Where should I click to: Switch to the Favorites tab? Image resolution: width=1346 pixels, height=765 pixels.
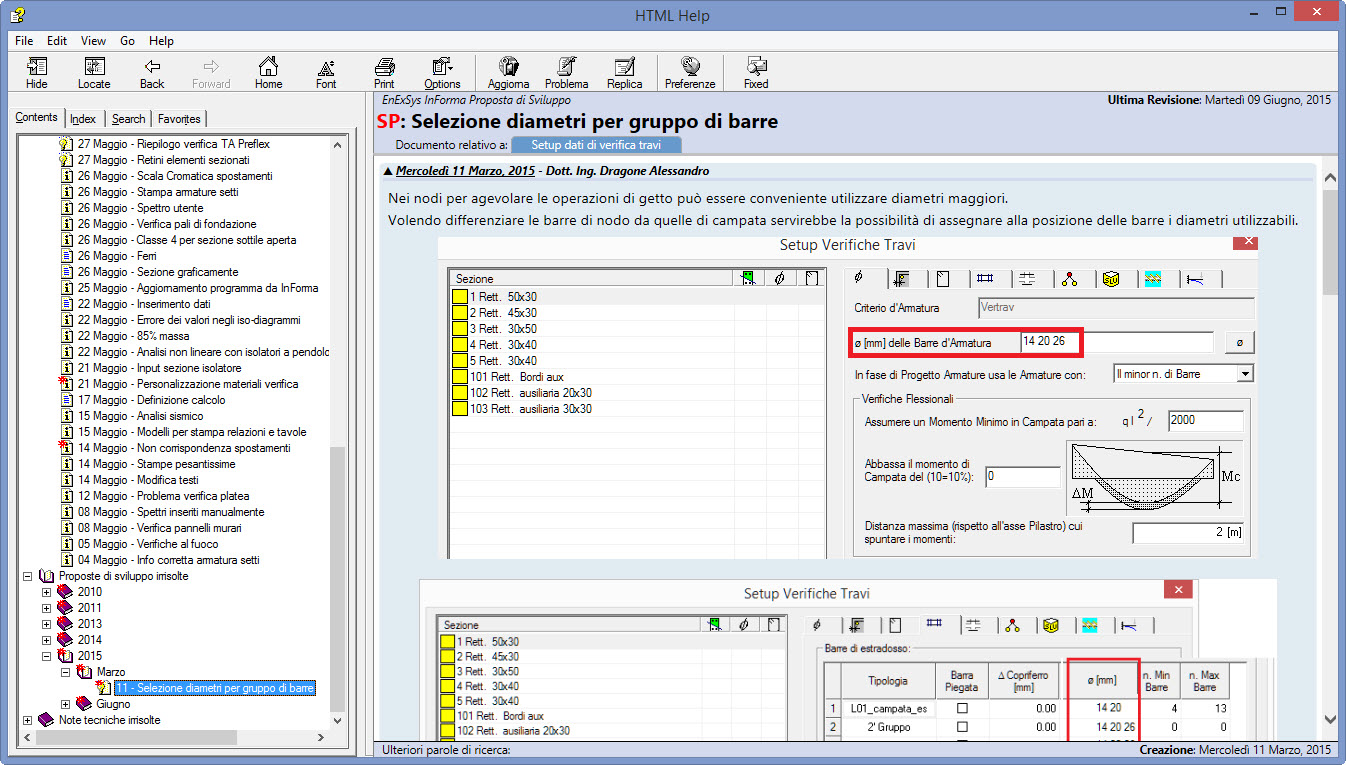[x=179, y=119]
